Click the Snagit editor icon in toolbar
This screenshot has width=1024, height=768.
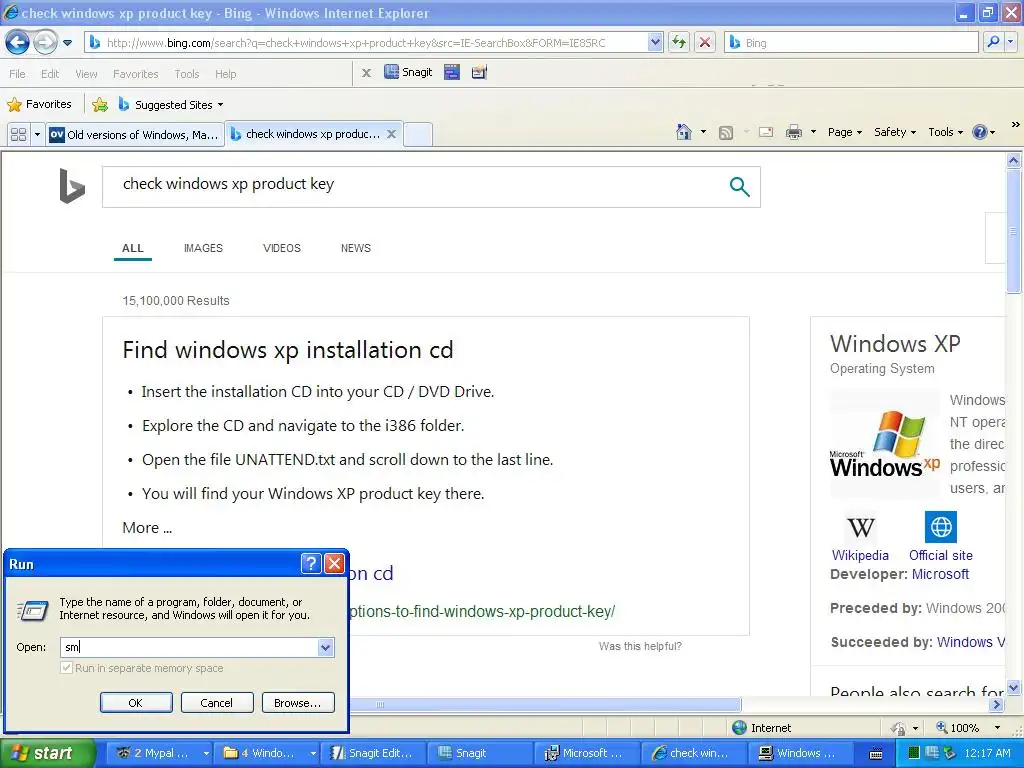coord(479,72)
